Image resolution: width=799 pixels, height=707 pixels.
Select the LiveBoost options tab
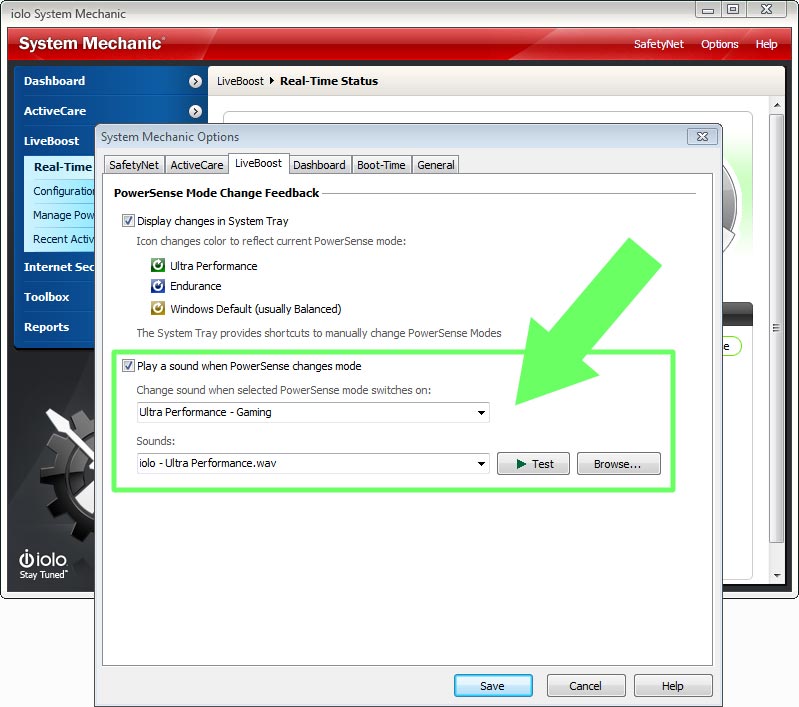pos(258,163)
